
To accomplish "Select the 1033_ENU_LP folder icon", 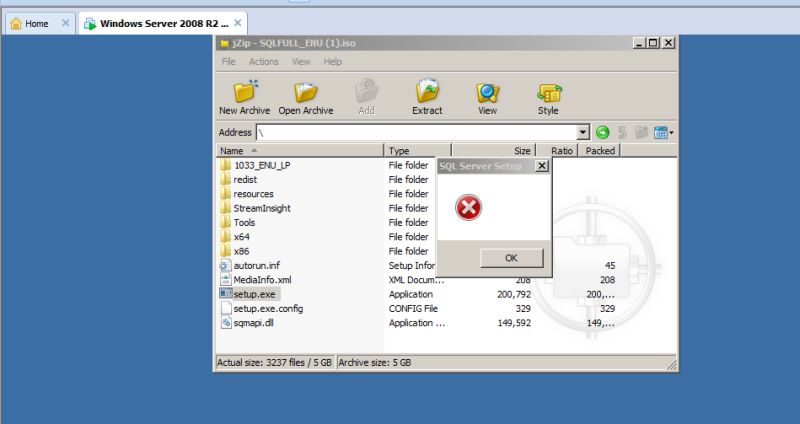I will tap(226, 165).
